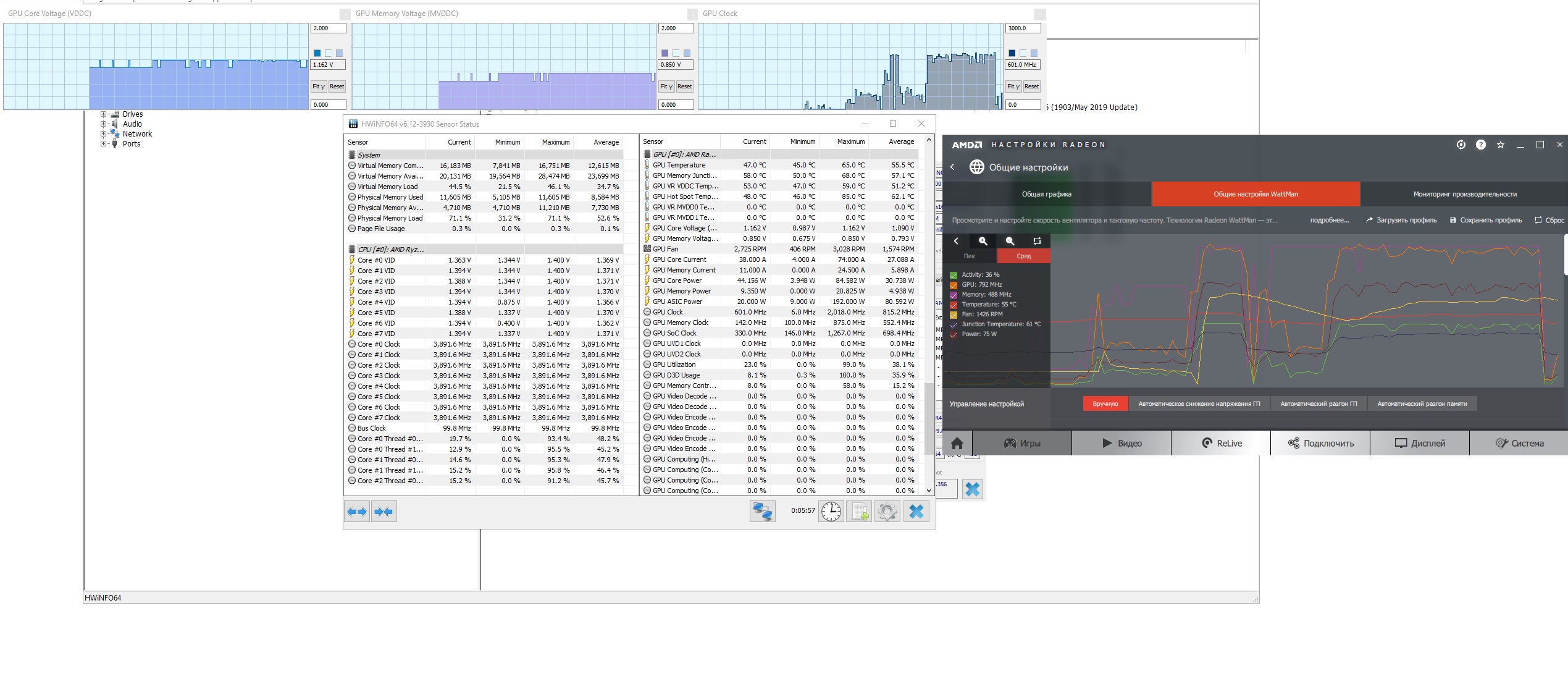Uncheck the Activity graph checkbox
Image resolution: width=1568 pixels, height=679 pixels.
click(x=954, y=275)
